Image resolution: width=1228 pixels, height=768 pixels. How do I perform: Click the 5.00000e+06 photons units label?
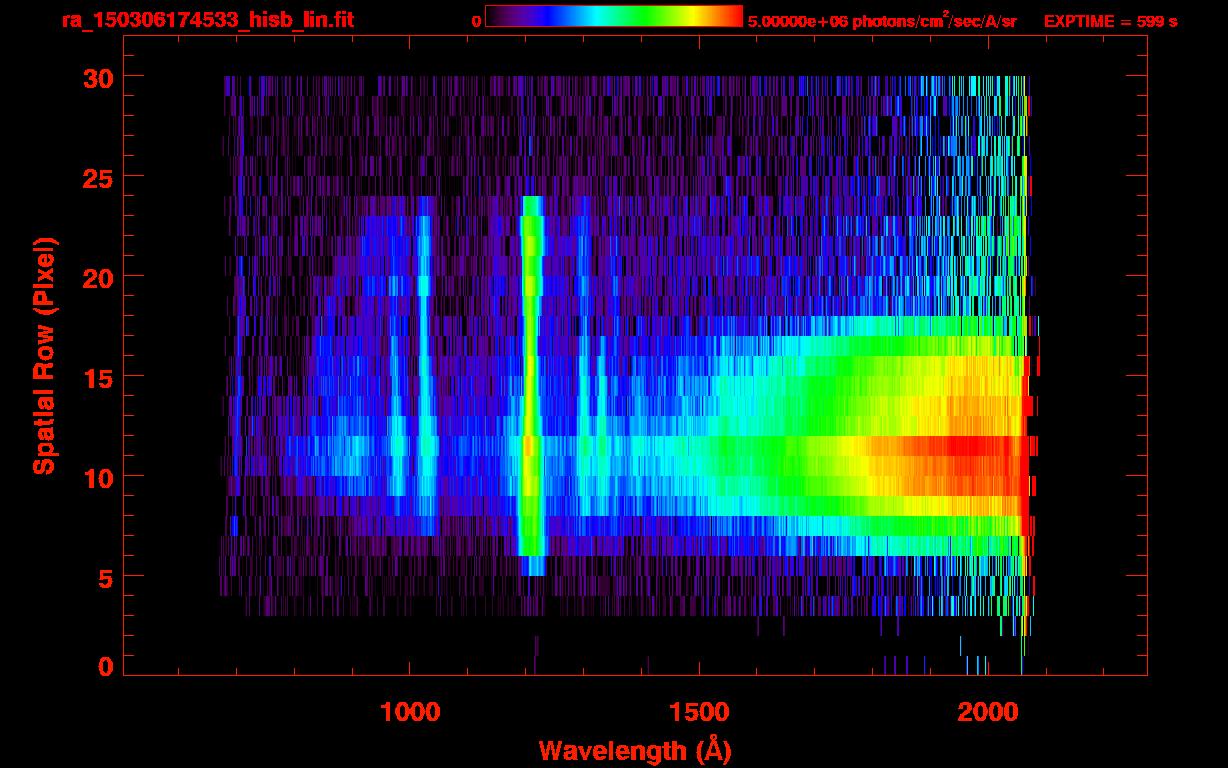pyautogui.click(x=882, y=20)
